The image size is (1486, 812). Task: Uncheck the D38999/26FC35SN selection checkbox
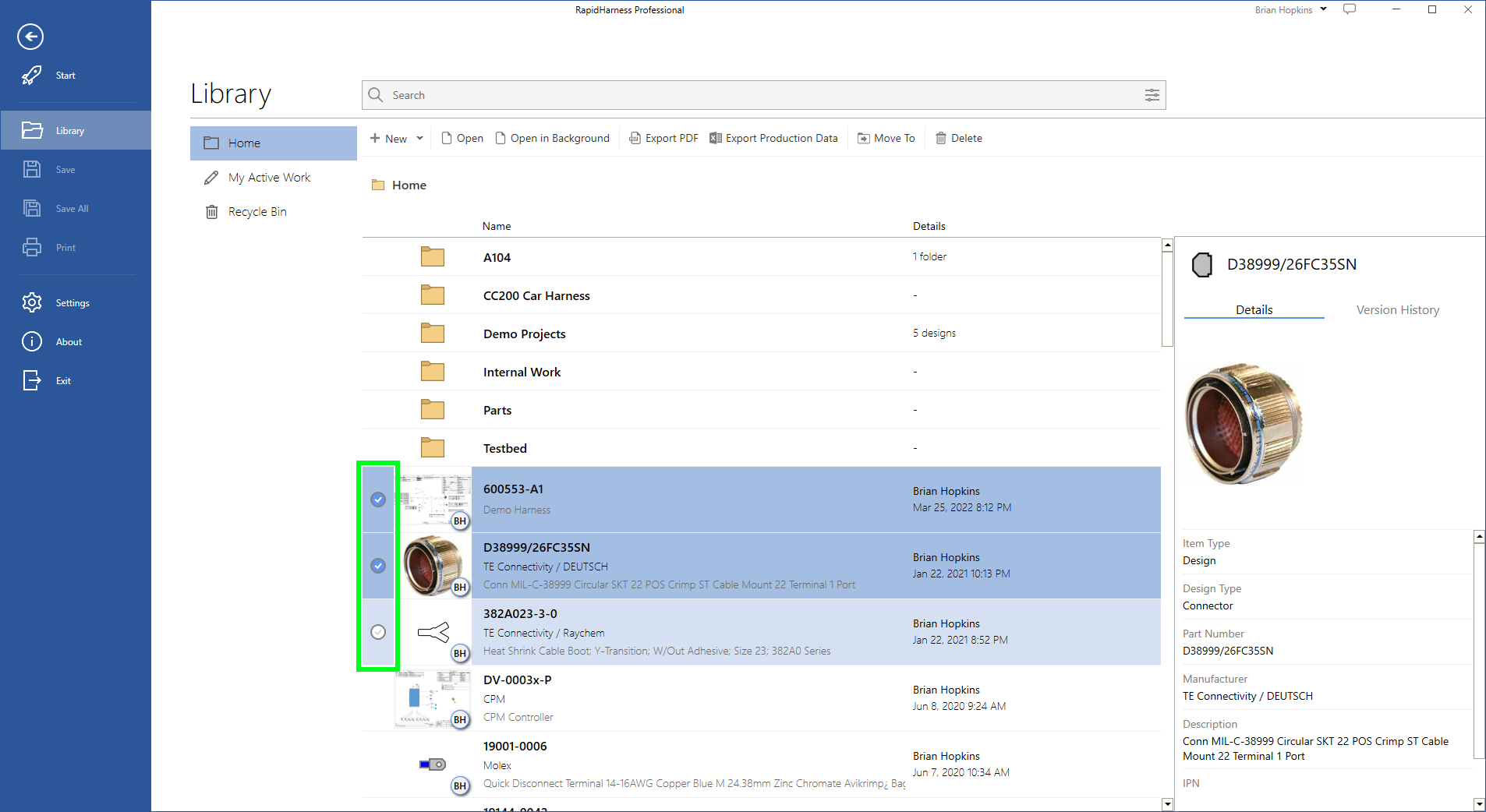coord(378,566)
